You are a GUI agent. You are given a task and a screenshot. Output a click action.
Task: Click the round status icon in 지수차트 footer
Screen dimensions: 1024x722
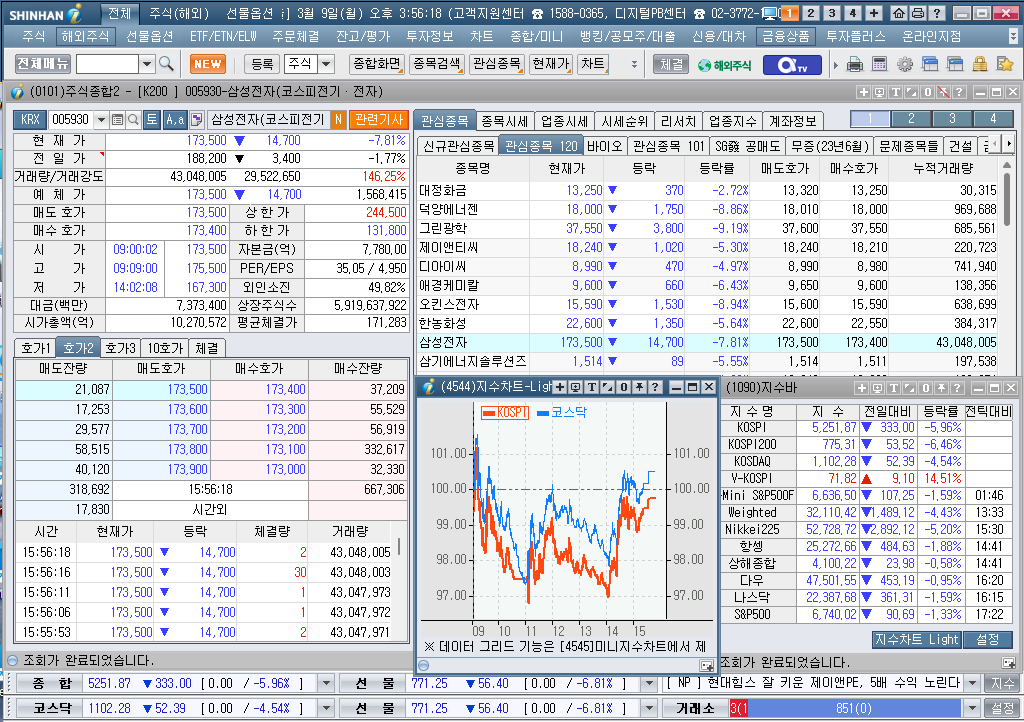423,665
